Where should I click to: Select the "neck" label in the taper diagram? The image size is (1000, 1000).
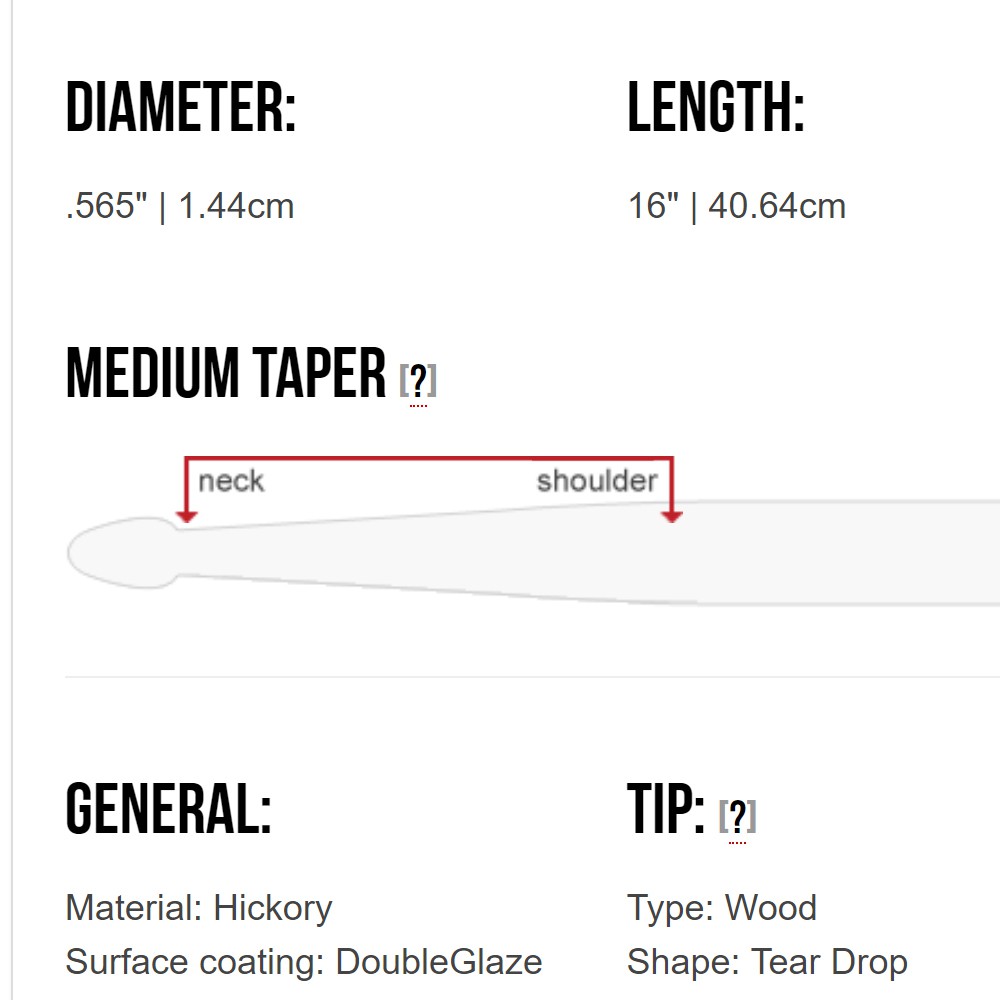pos(231,481)
